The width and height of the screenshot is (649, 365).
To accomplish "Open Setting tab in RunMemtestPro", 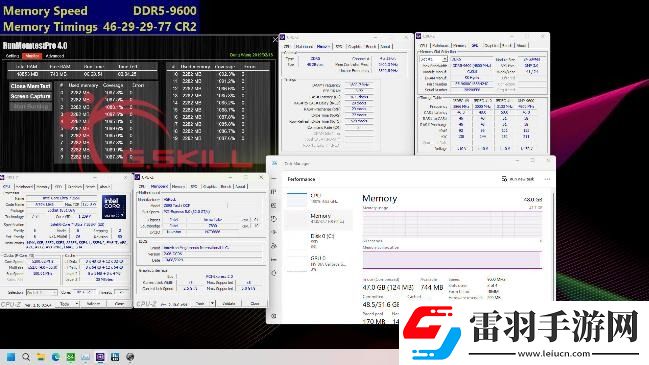I will tap(12, 55).
